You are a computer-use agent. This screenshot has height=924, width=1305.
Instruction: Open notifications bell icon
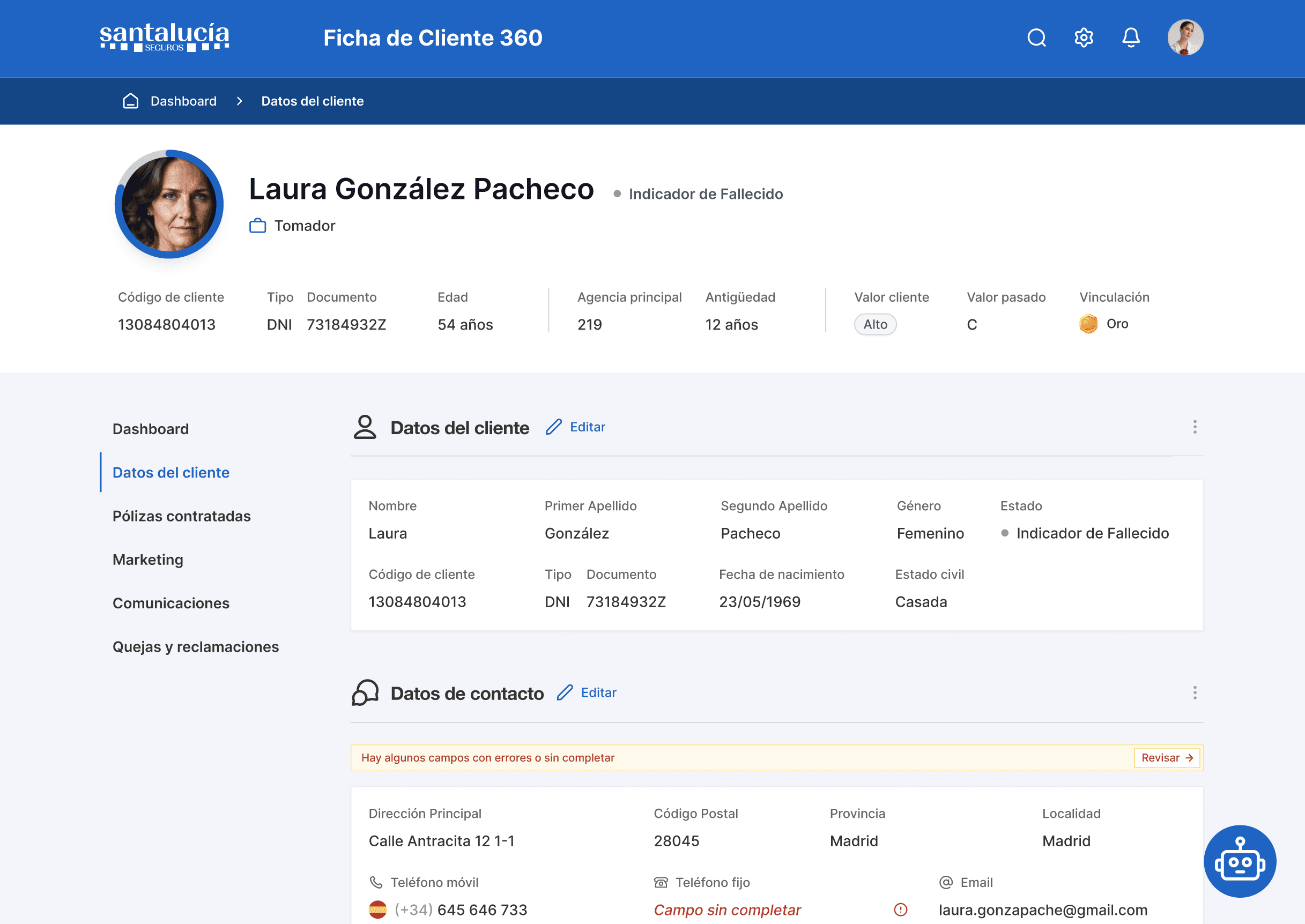1131,38
